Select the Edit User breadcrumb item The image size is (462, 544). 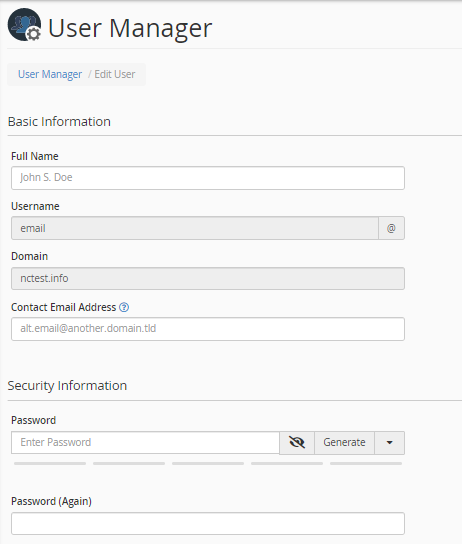[x=115, y=74]
